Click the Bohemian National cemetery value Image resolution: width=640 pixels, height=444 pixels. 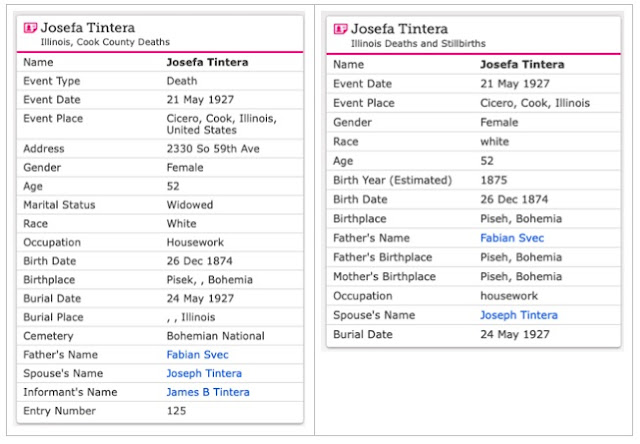[x=215, y=336]
